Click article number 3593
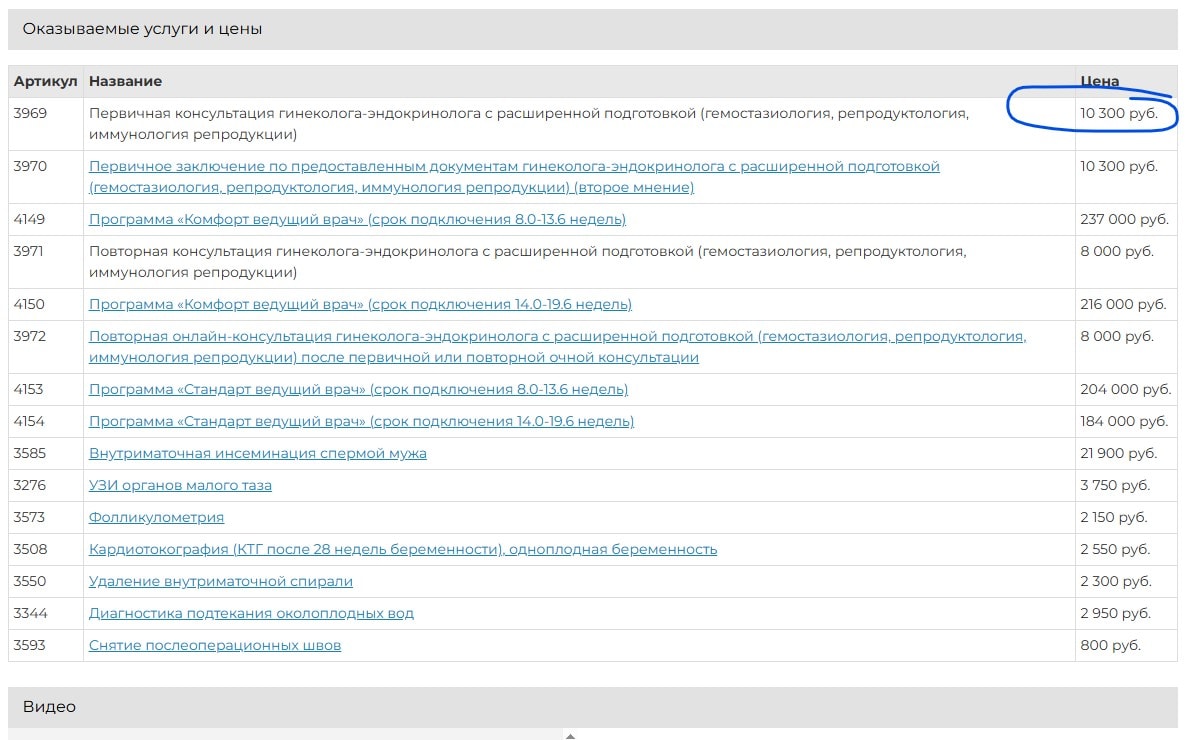Viewport: 1193px width, 740px height. 30,645
